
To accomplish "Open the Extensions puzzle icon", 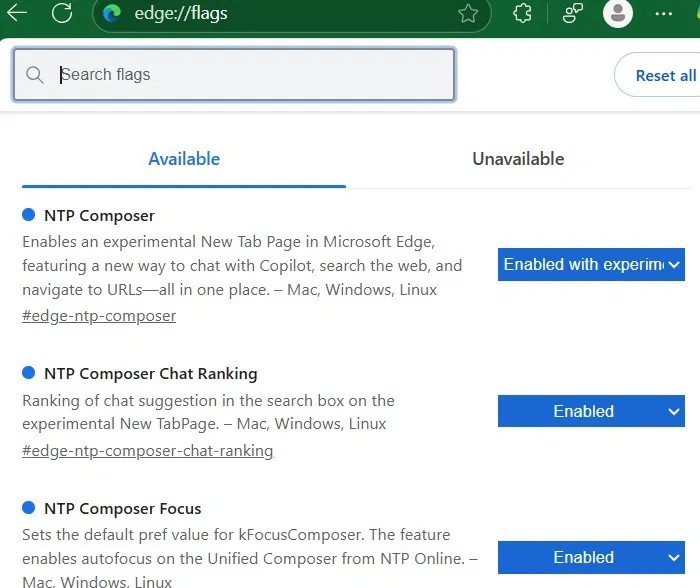I will 522,13.
